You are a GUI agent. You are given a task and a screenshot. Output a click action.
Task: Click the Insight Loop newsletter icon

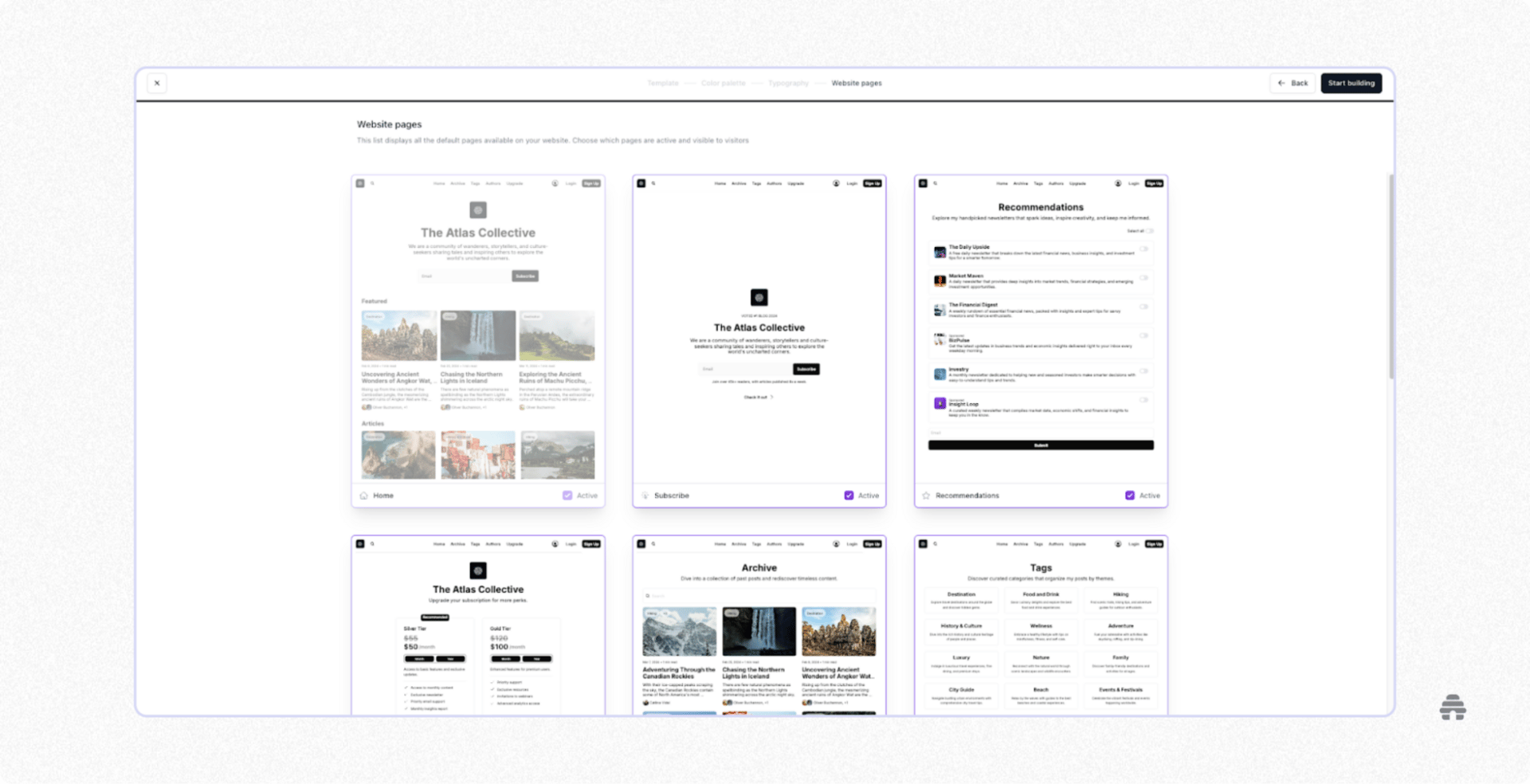(x=940, y=404)
